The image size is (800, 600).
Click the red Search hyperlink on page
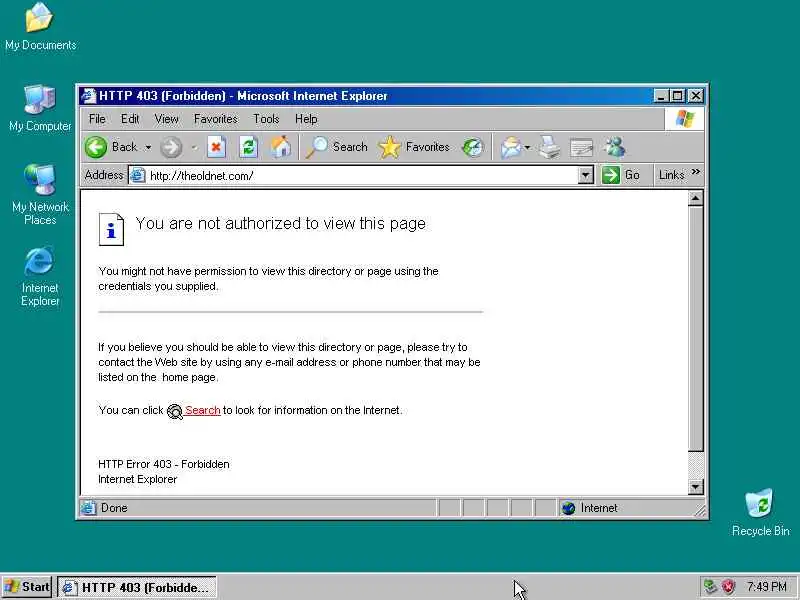[x=203, y=410]
